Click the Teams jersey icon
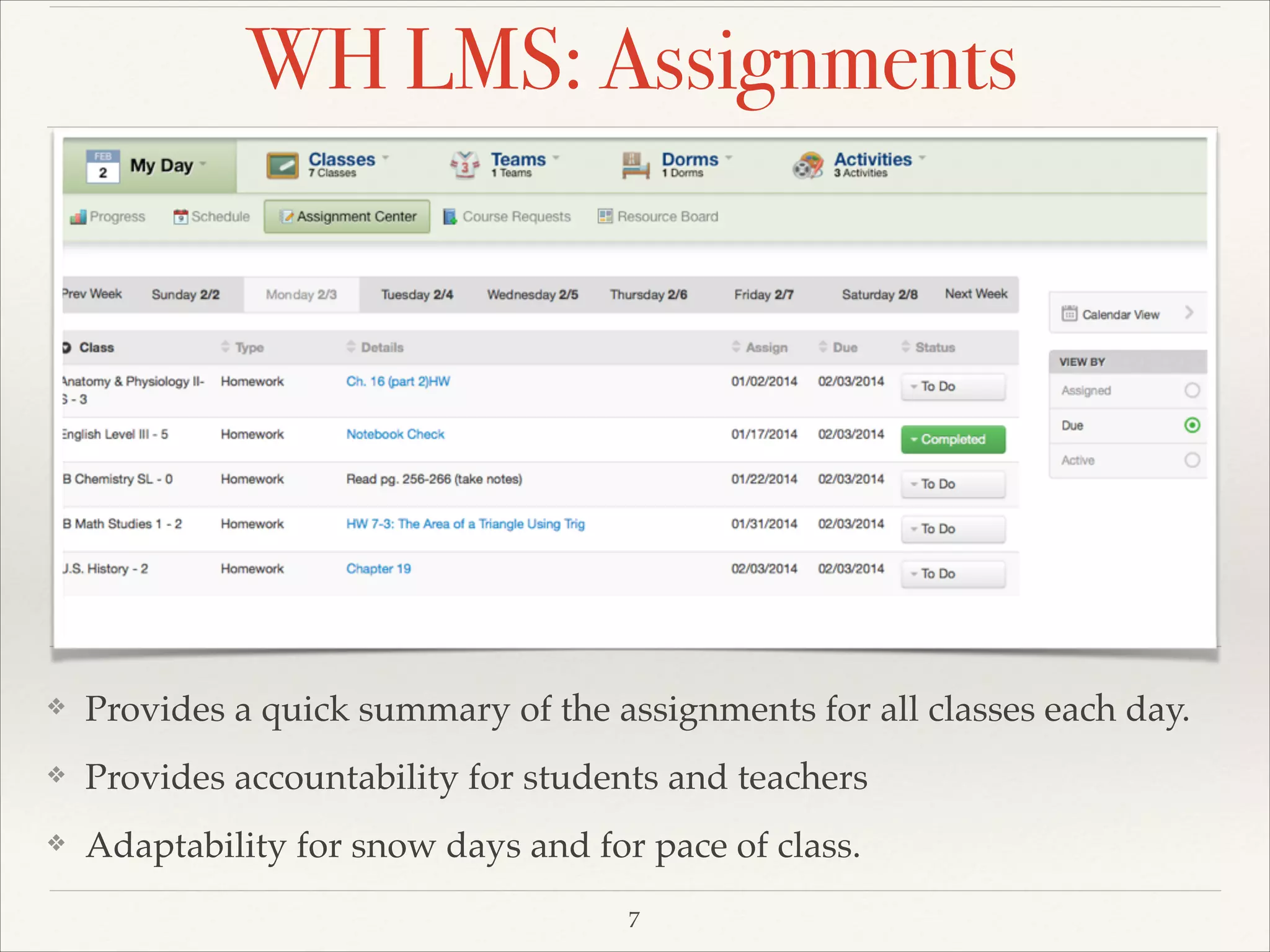Image resolution: width=1270 pixels, height=952 pixels. (x=464, y=165)
